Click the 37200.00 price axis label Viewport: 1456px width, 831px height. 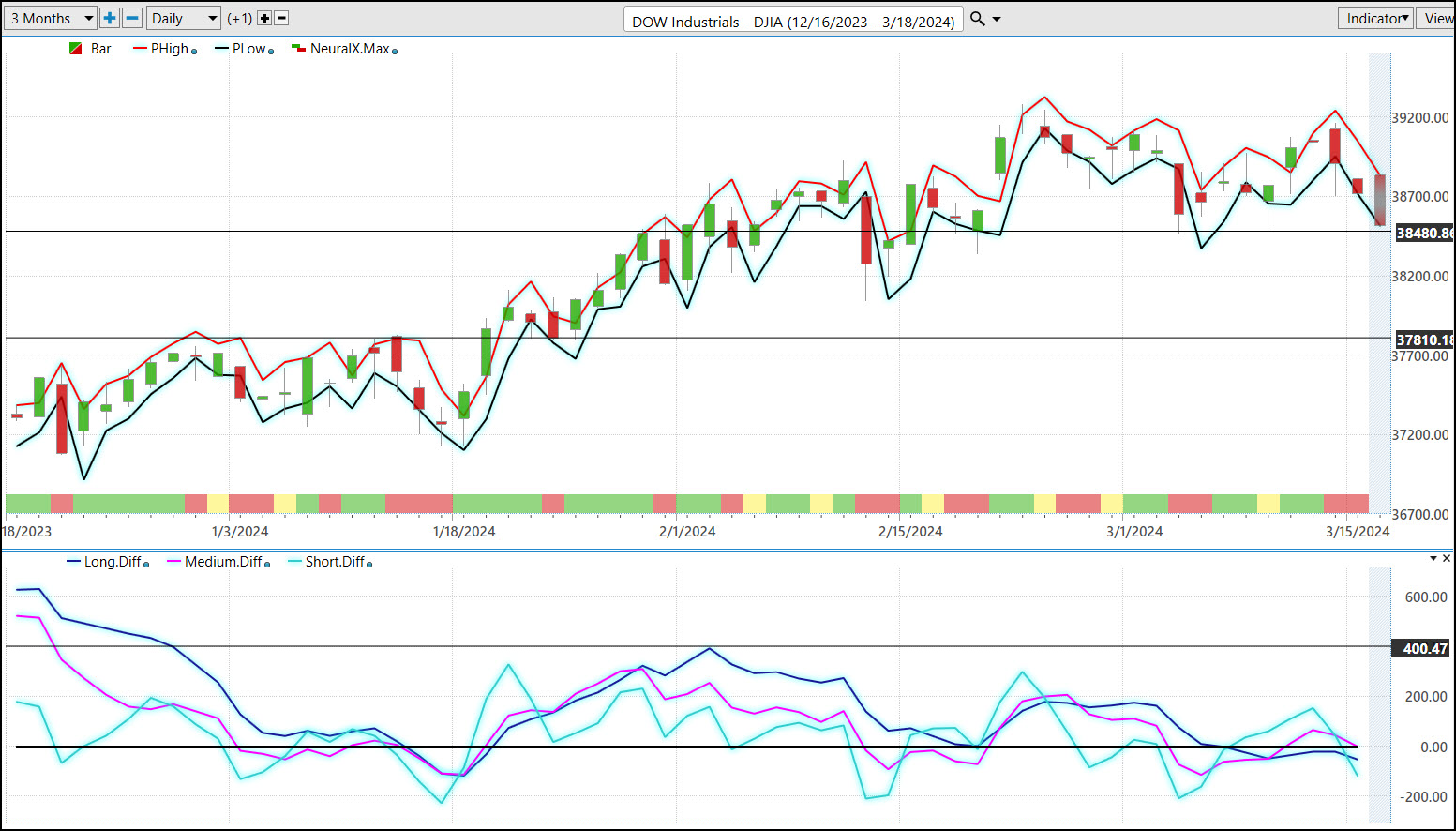coord(1420,435)
